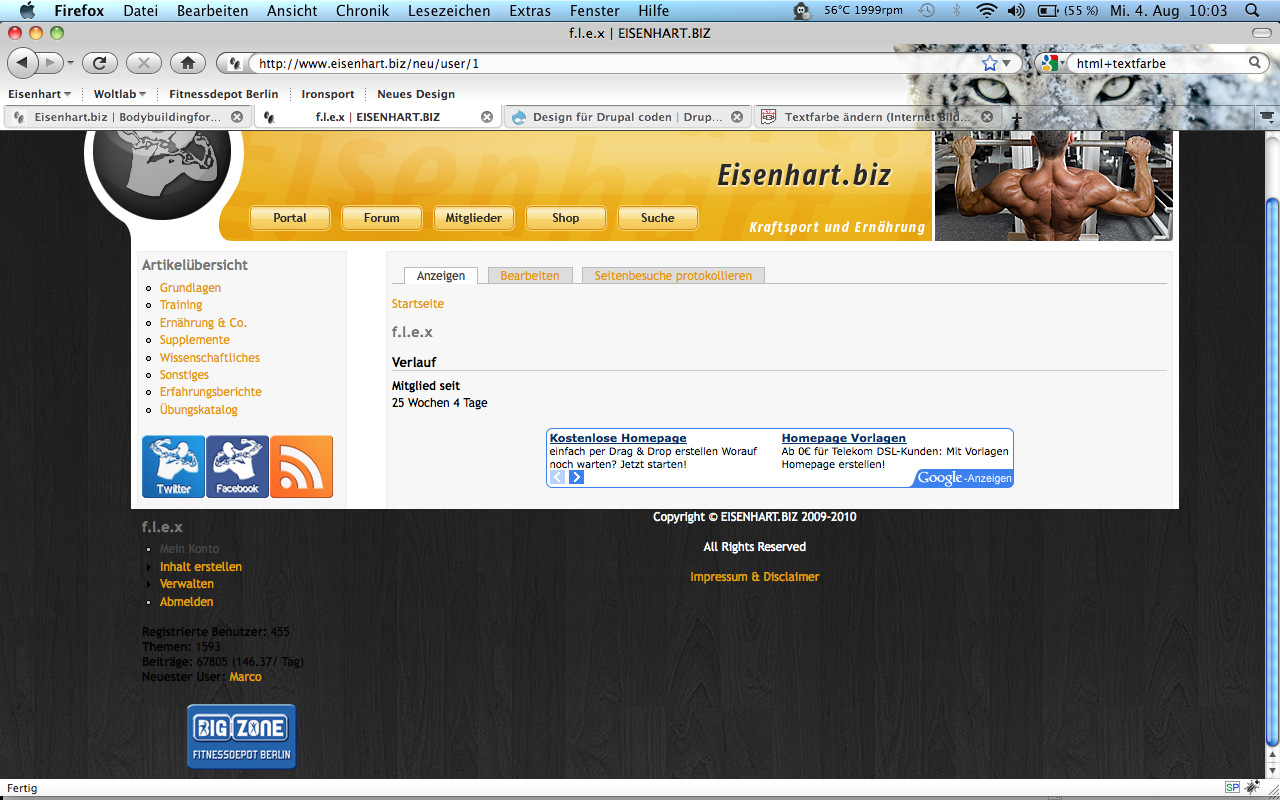Switch to the Bearbeiten tab
This screenshot has width=1280, height=800.
click(x=530, y=275)
